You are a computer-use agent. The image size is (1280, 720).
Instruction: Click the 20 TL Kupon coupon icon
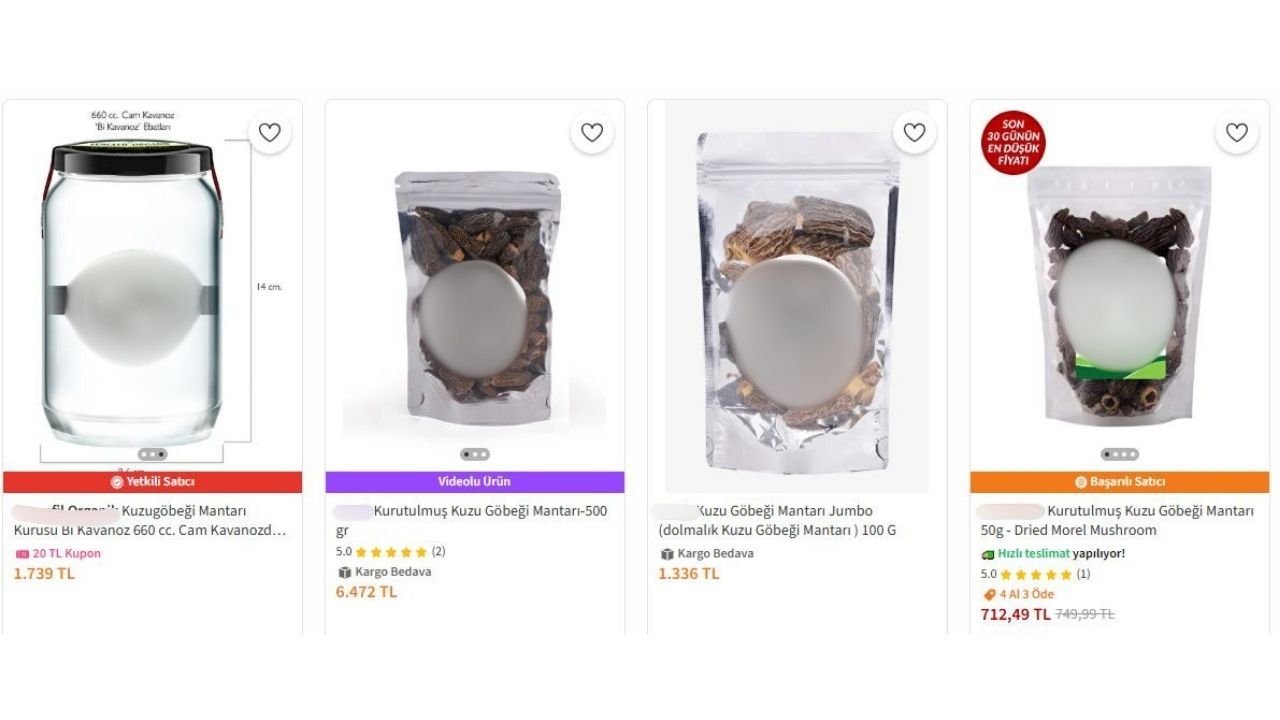(x=22, y=554)
